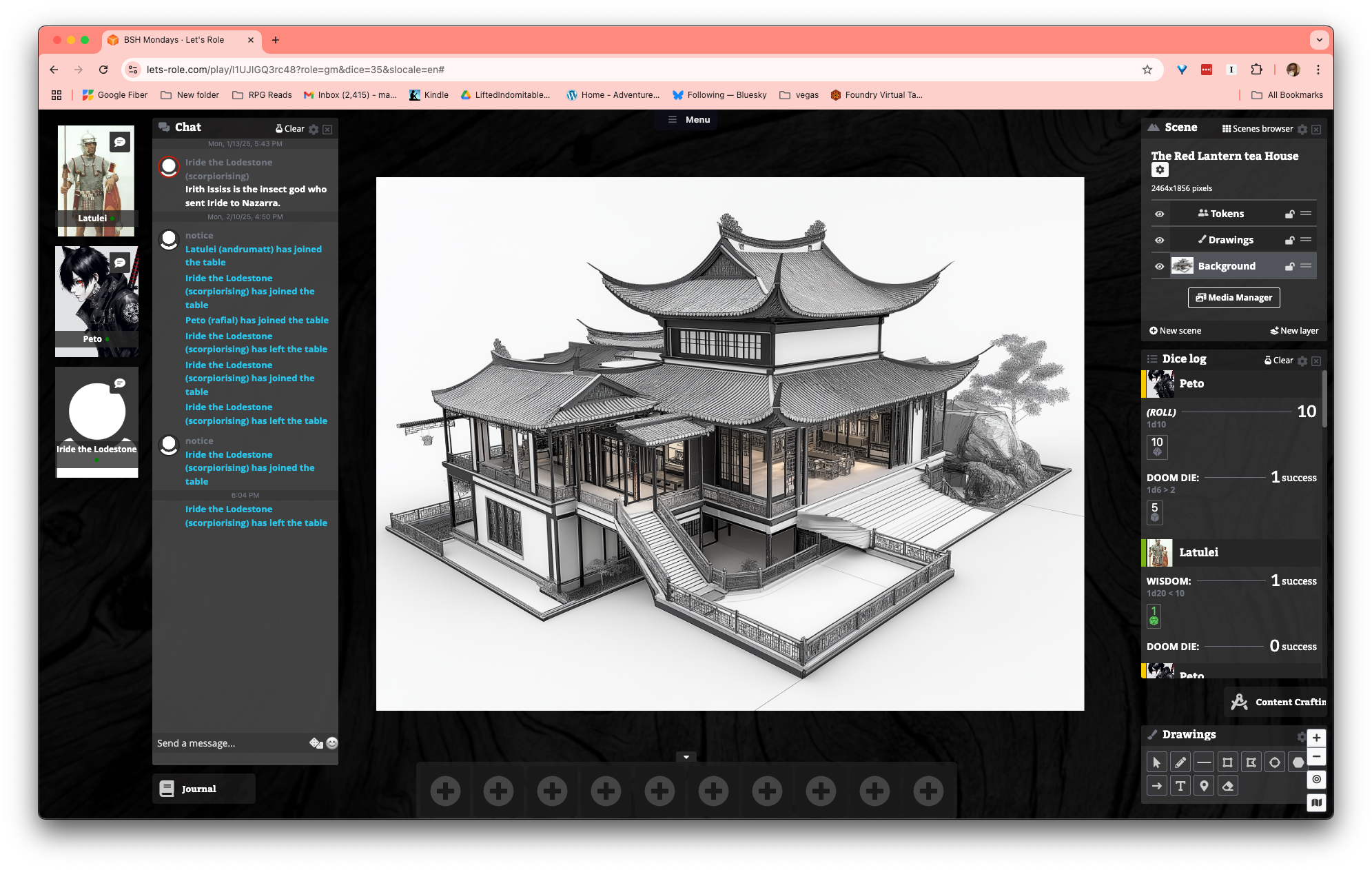Viewport: 1372px width, 870px height.
Task: Toggle visibility of Background layer
Action: click(x=1160, y=267)
